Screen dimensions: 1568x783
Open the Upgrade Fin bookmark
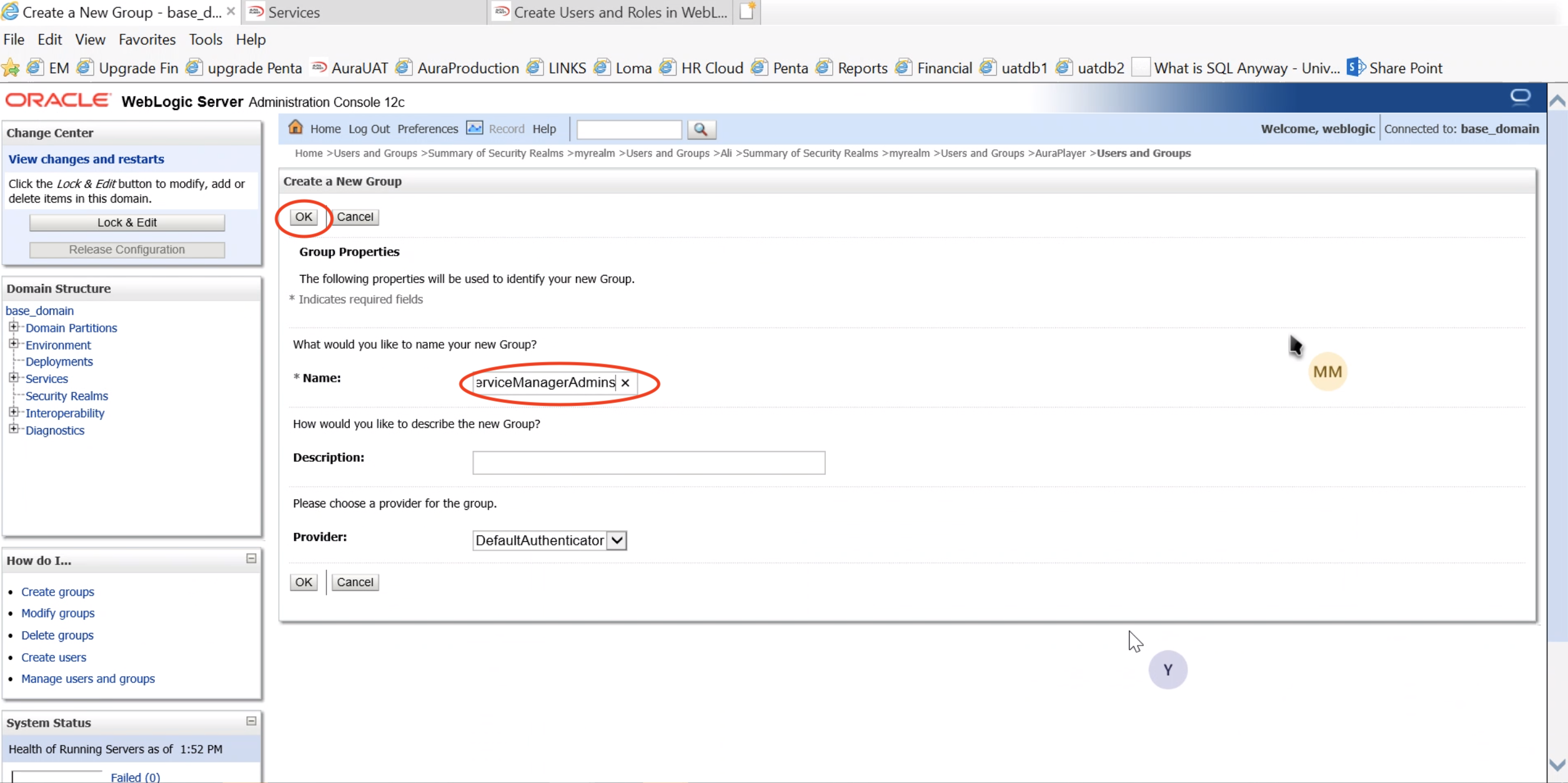click(x=127, y=67)
